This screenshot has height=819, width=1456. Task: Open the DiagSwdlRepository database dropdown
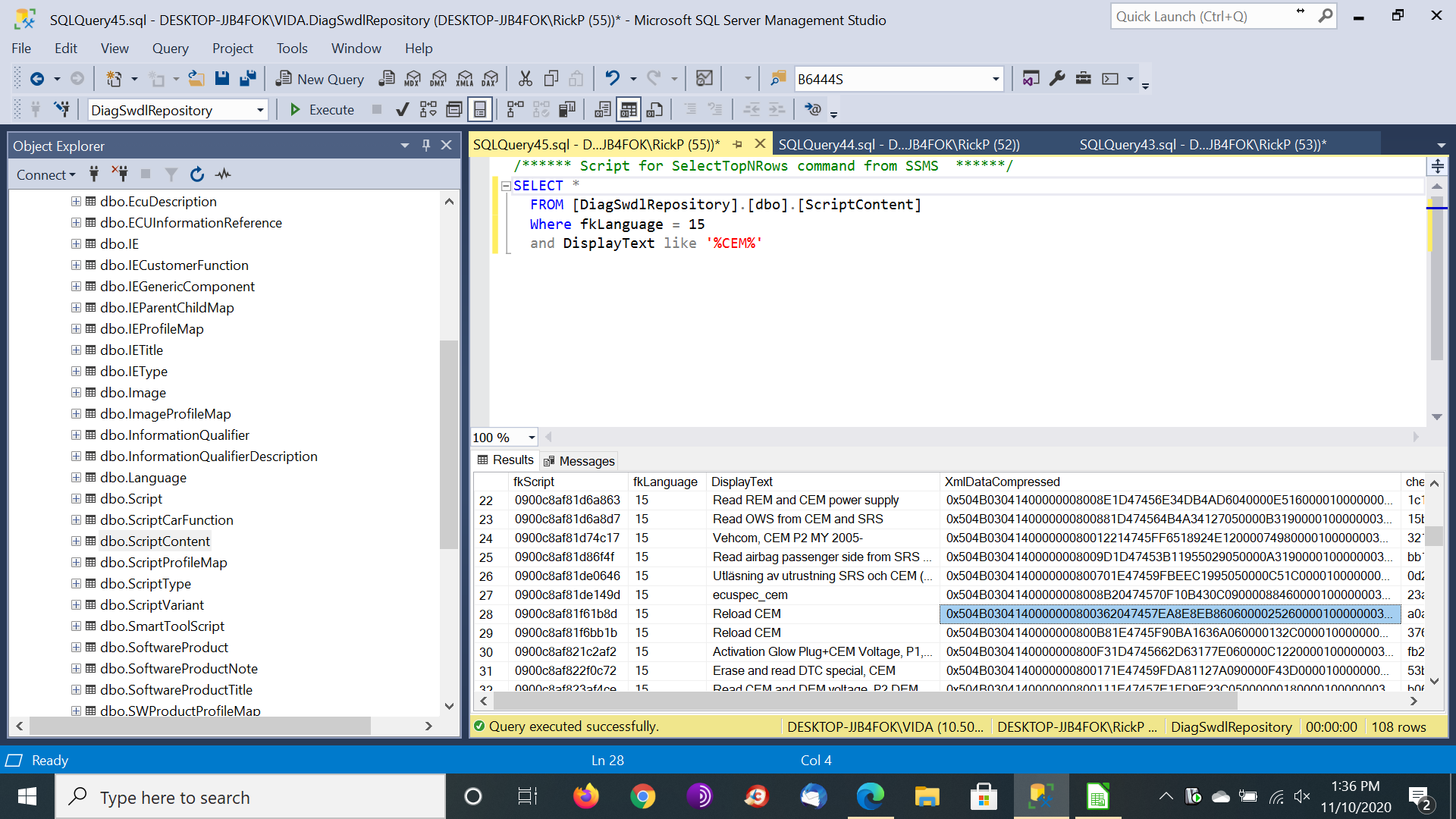tap(260, 110)
